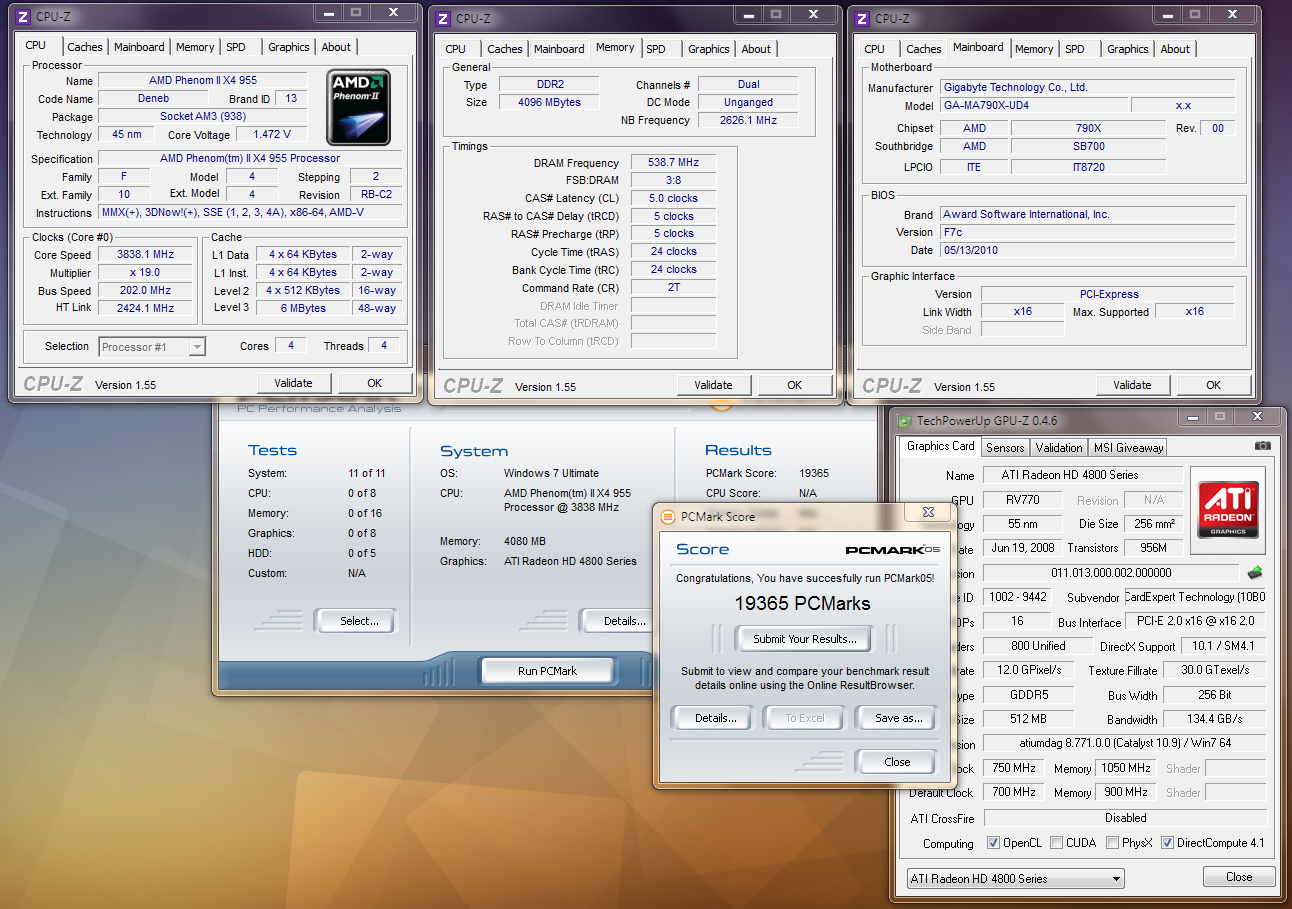Click the green BIOS save icon in GPU-Z
This screenshot has width=1292, height=909.
click(x=1255, y=573)
